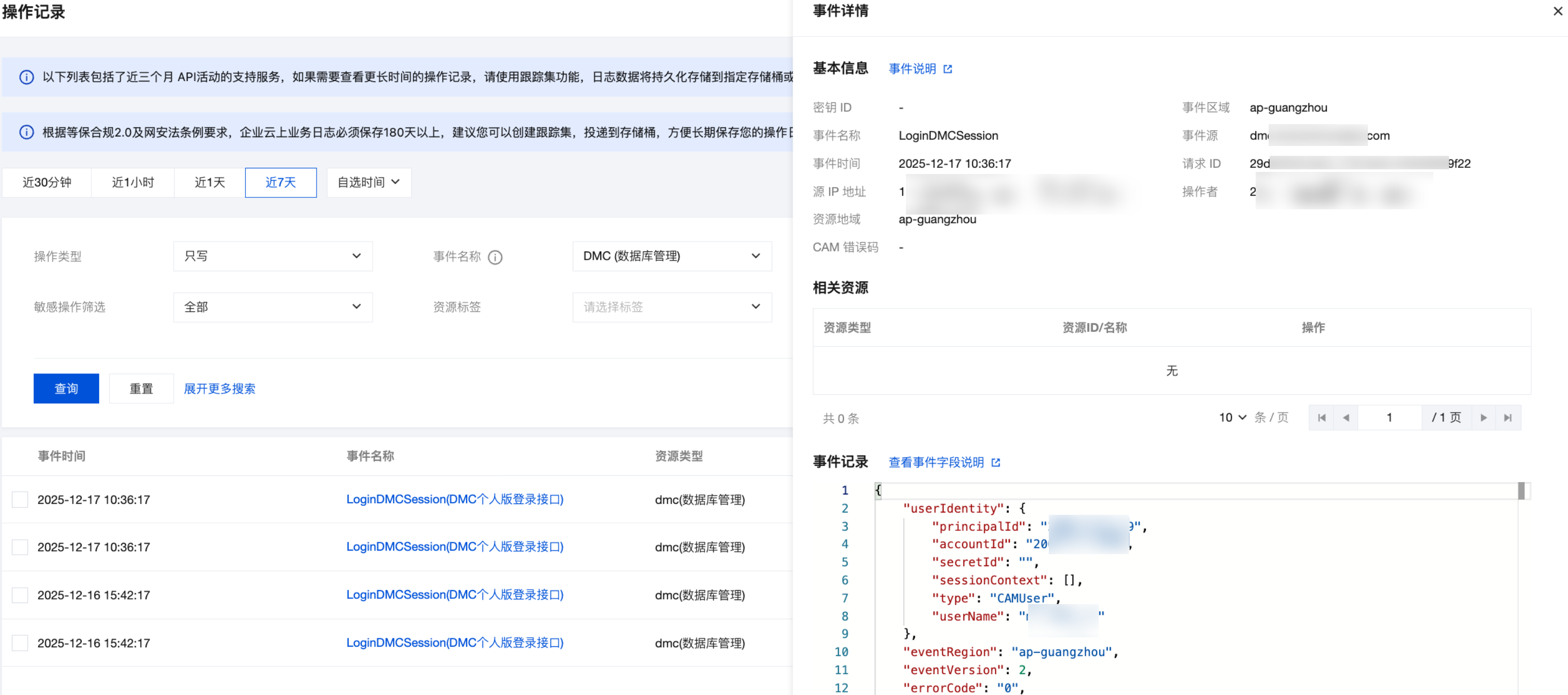Open external link icon next to 事件说明

click(948, 69)
